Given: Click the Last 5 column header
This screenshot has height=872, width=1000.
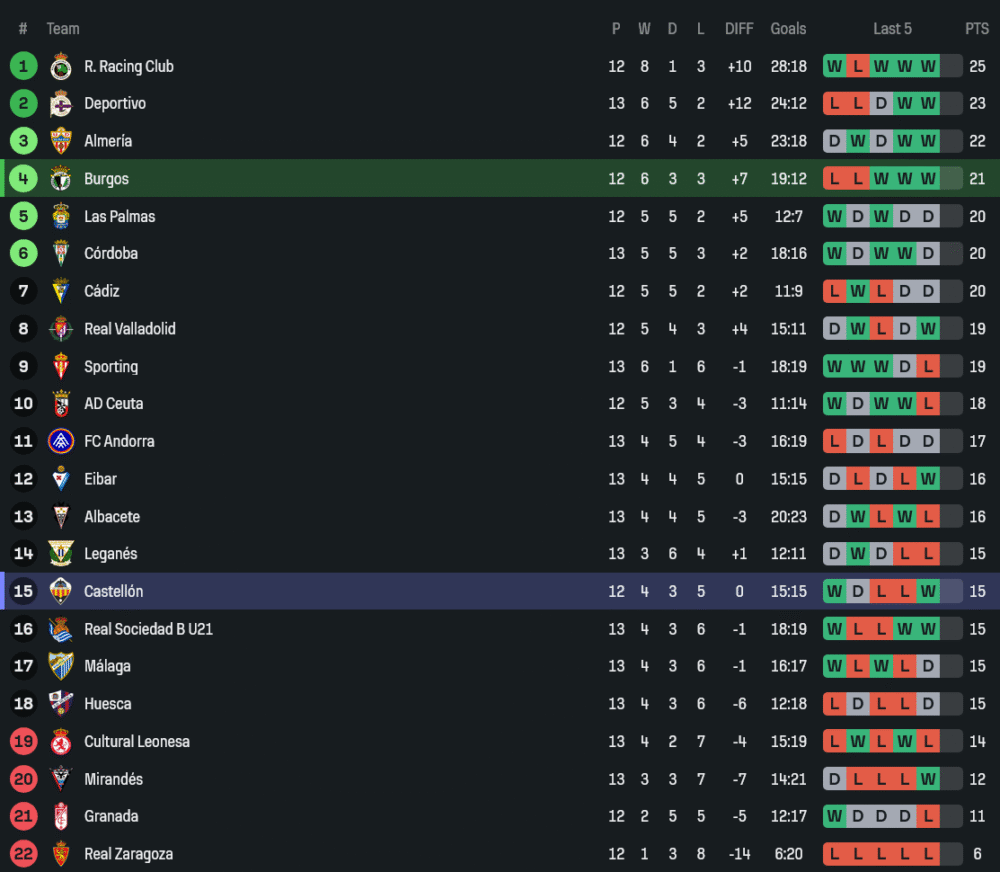Looking at the screenshot, I should [x=892, y=29].
